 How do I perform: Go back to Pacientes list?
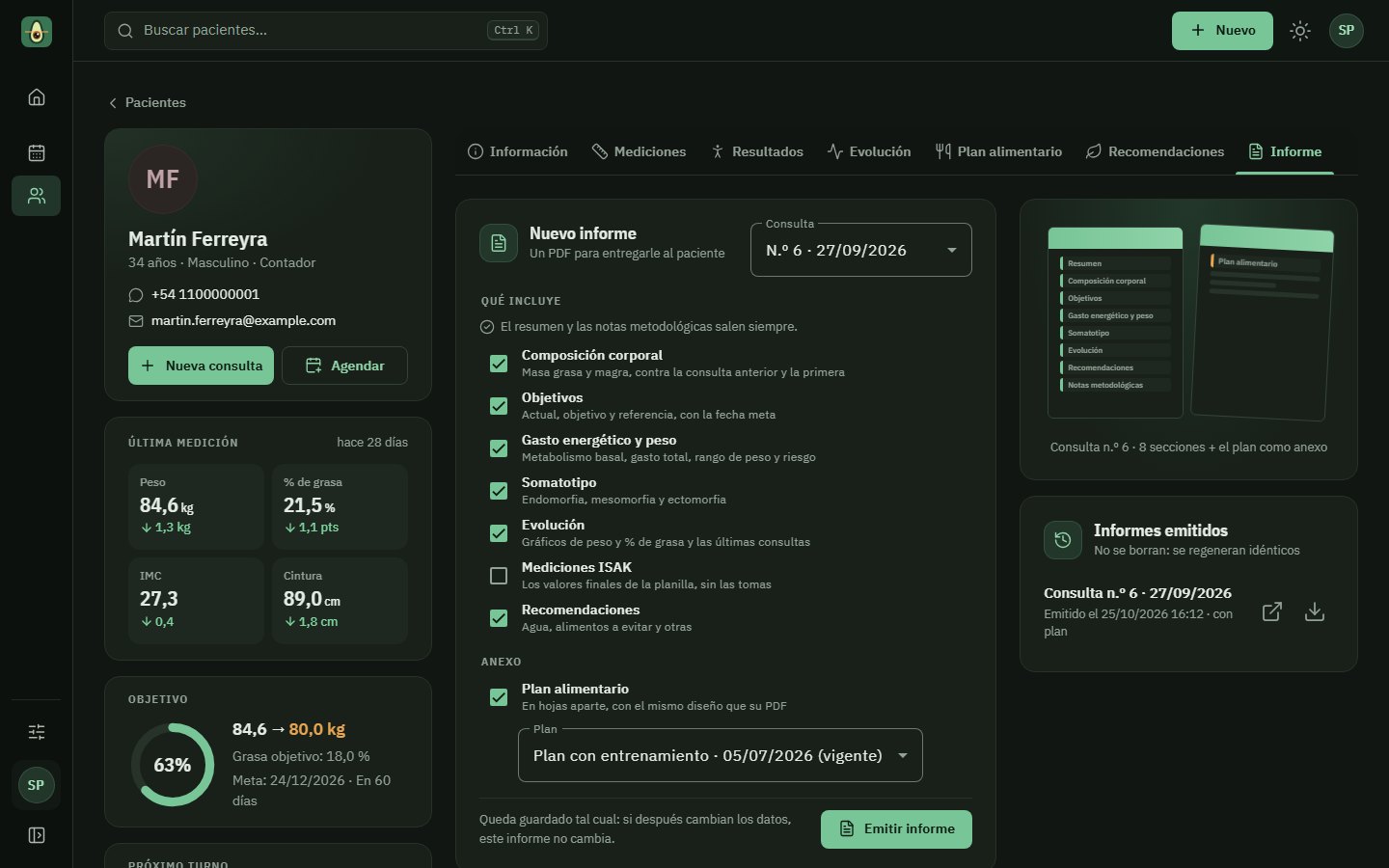(147, 103)
